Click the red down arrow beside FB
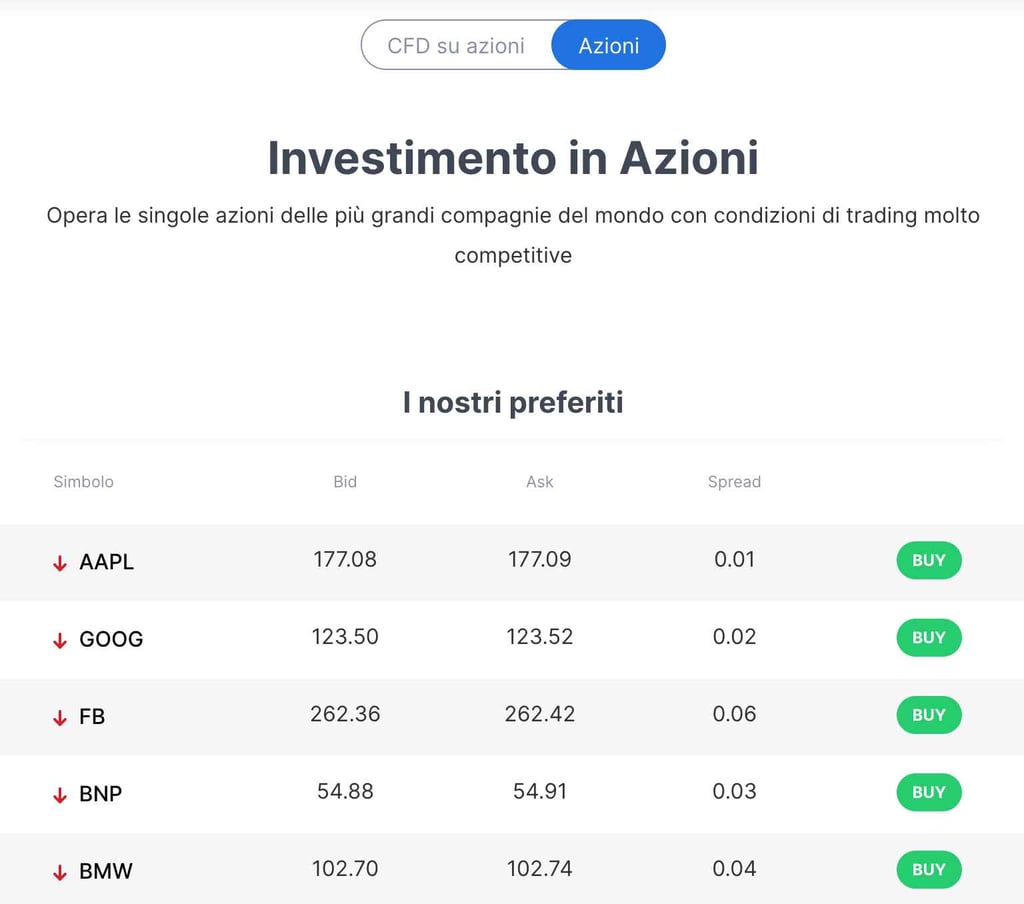This screenshot has height=904, width=1024. (x=60, y=717)
